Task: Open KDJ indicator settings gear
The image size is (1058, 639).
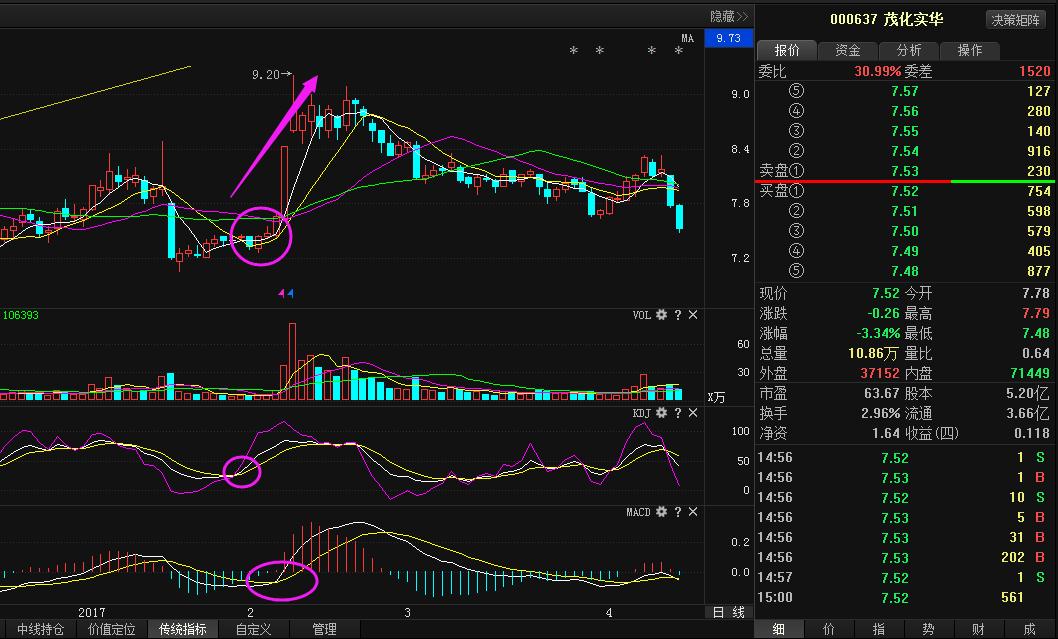Action: pyautogui.click(x=661, y=413)
